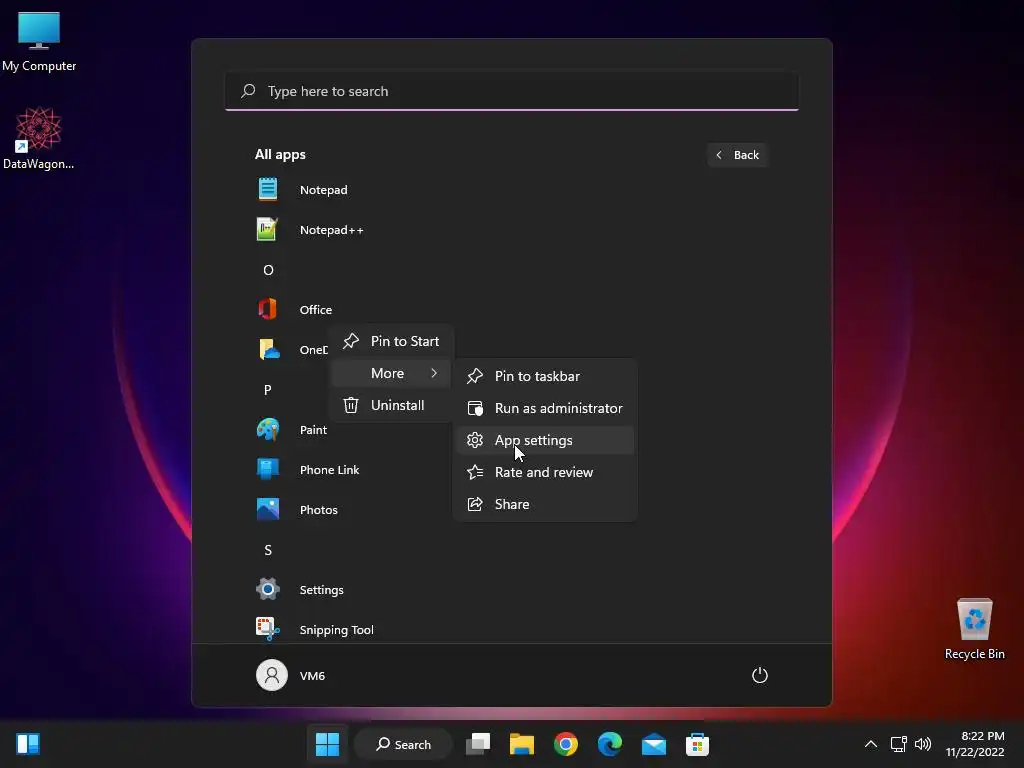Open the clock and date flyout
1024x768 pixels.
[974, 744]
